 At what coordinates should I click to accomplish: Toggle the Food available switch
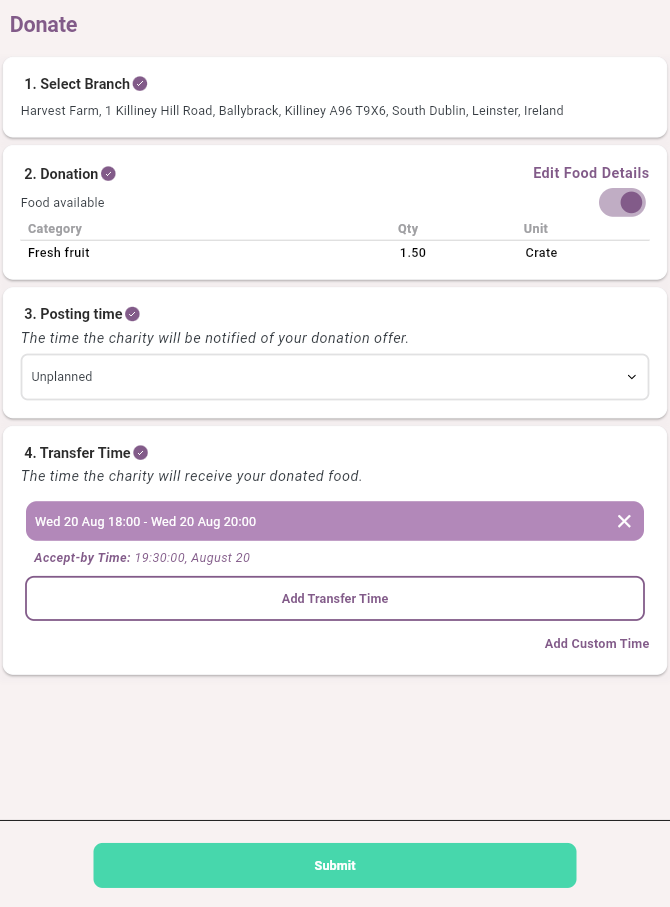click(x=622, y=203)
